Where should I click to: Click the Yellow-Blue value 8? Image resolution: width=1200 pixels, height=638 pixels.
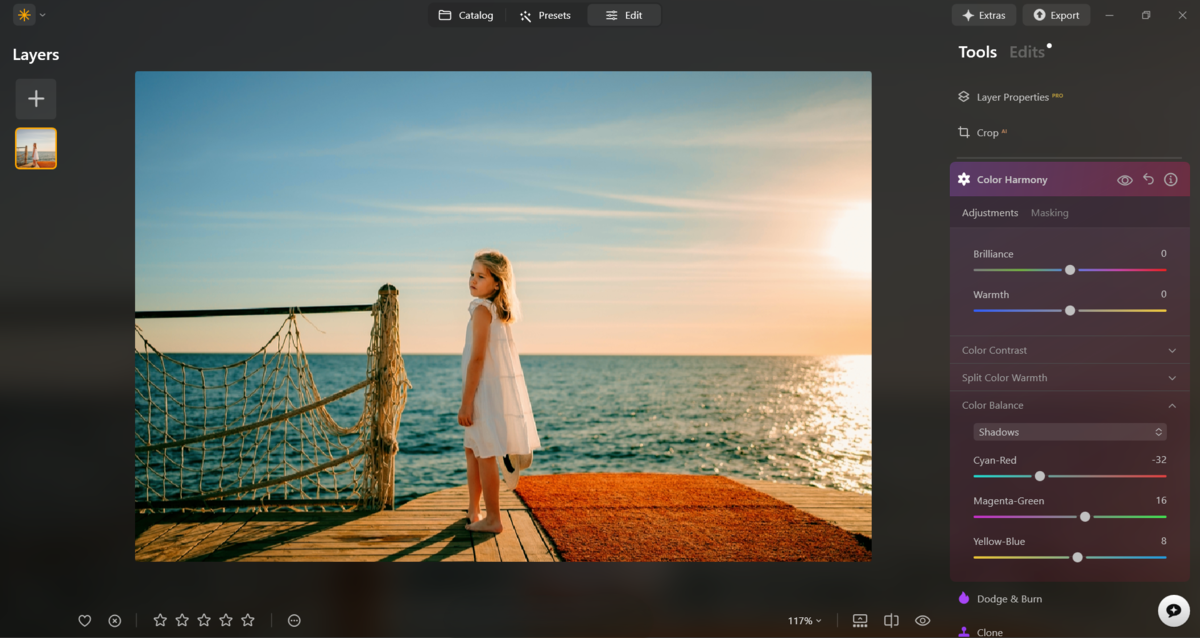[1164, 541]
